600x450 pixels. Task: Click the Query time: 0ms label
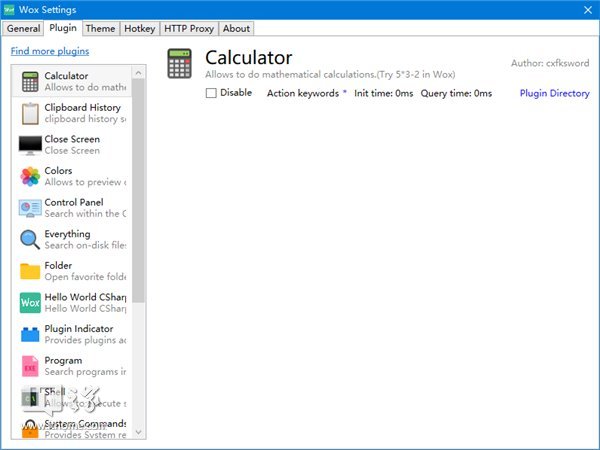click(456, 93)
